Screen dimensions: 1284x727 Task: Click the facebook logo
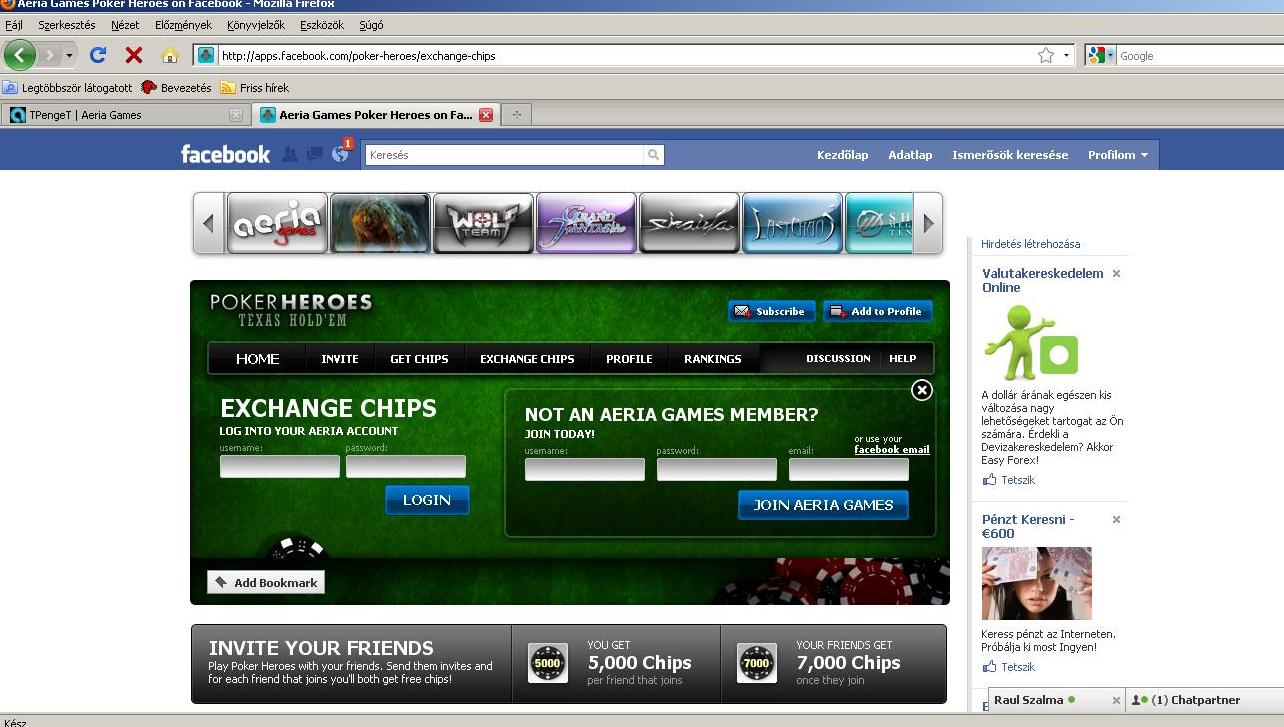[225, 154]
